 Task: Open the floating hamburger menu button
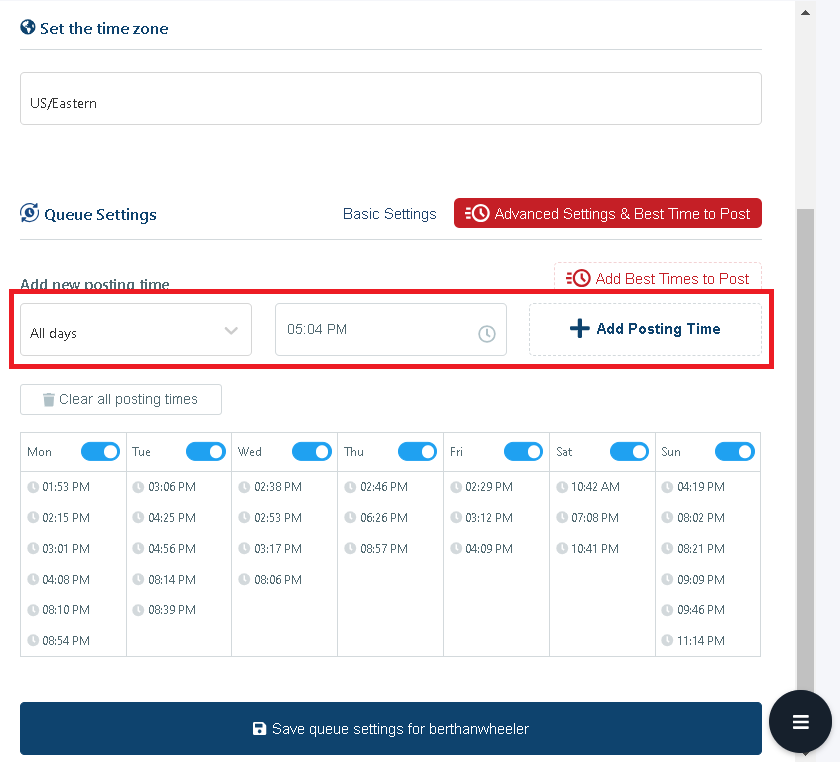(x=800, y=721)
